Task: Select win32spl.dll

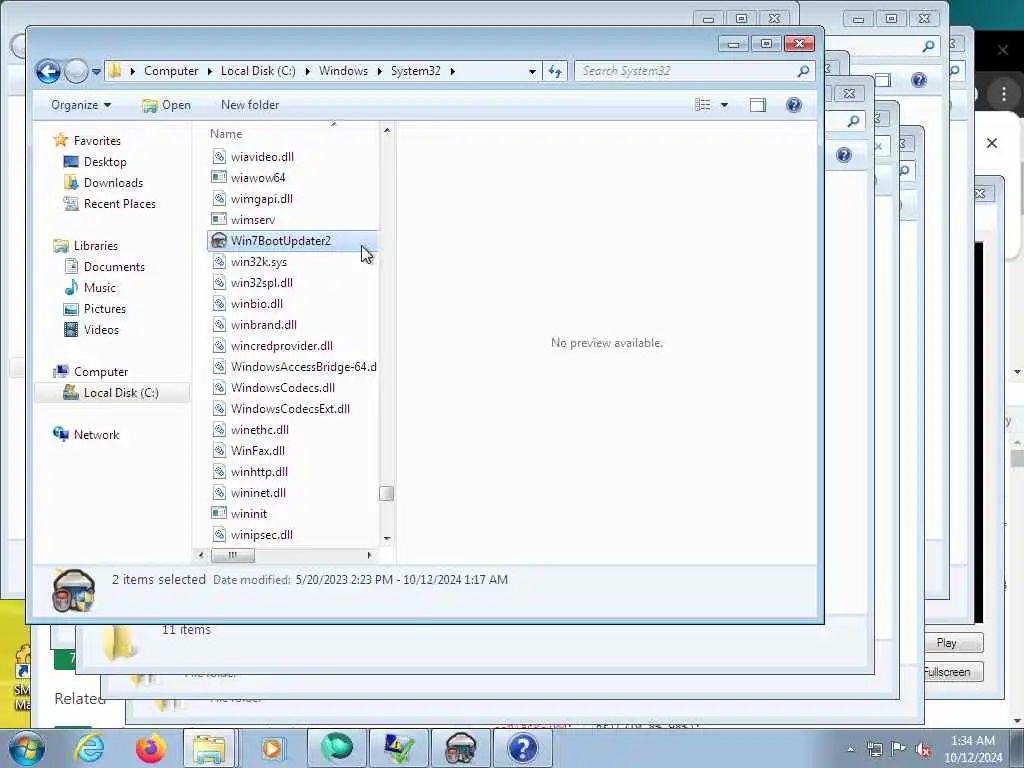Action: coord(261,283)
